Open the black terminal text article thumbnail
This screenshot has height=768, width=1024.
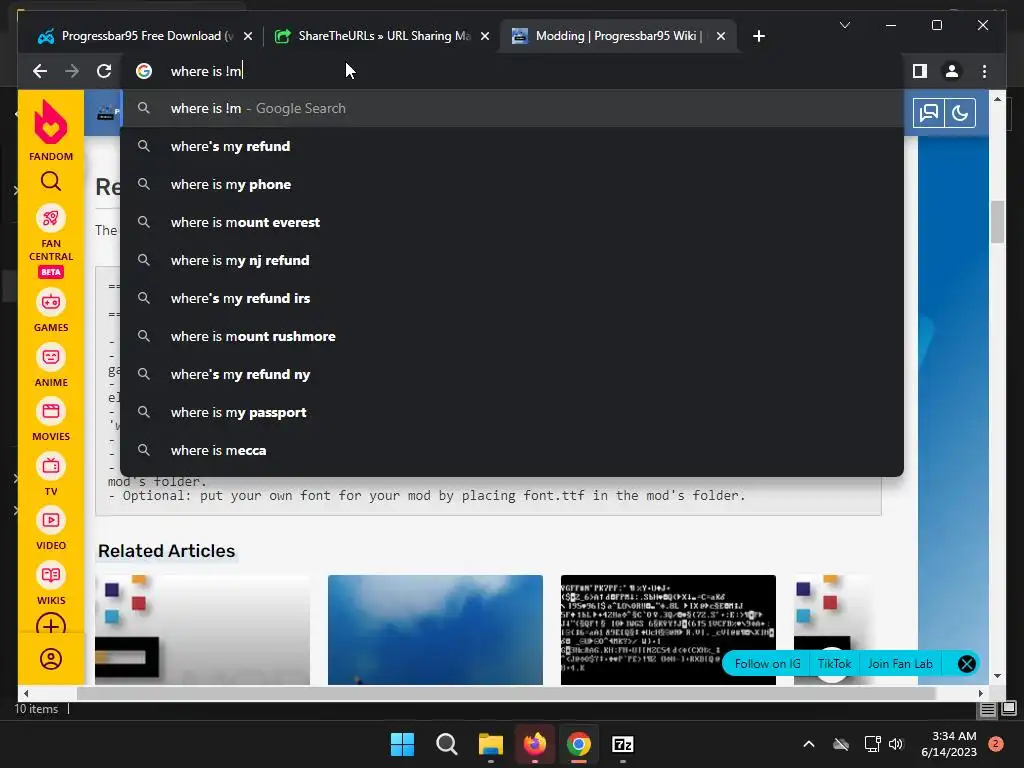668,630
